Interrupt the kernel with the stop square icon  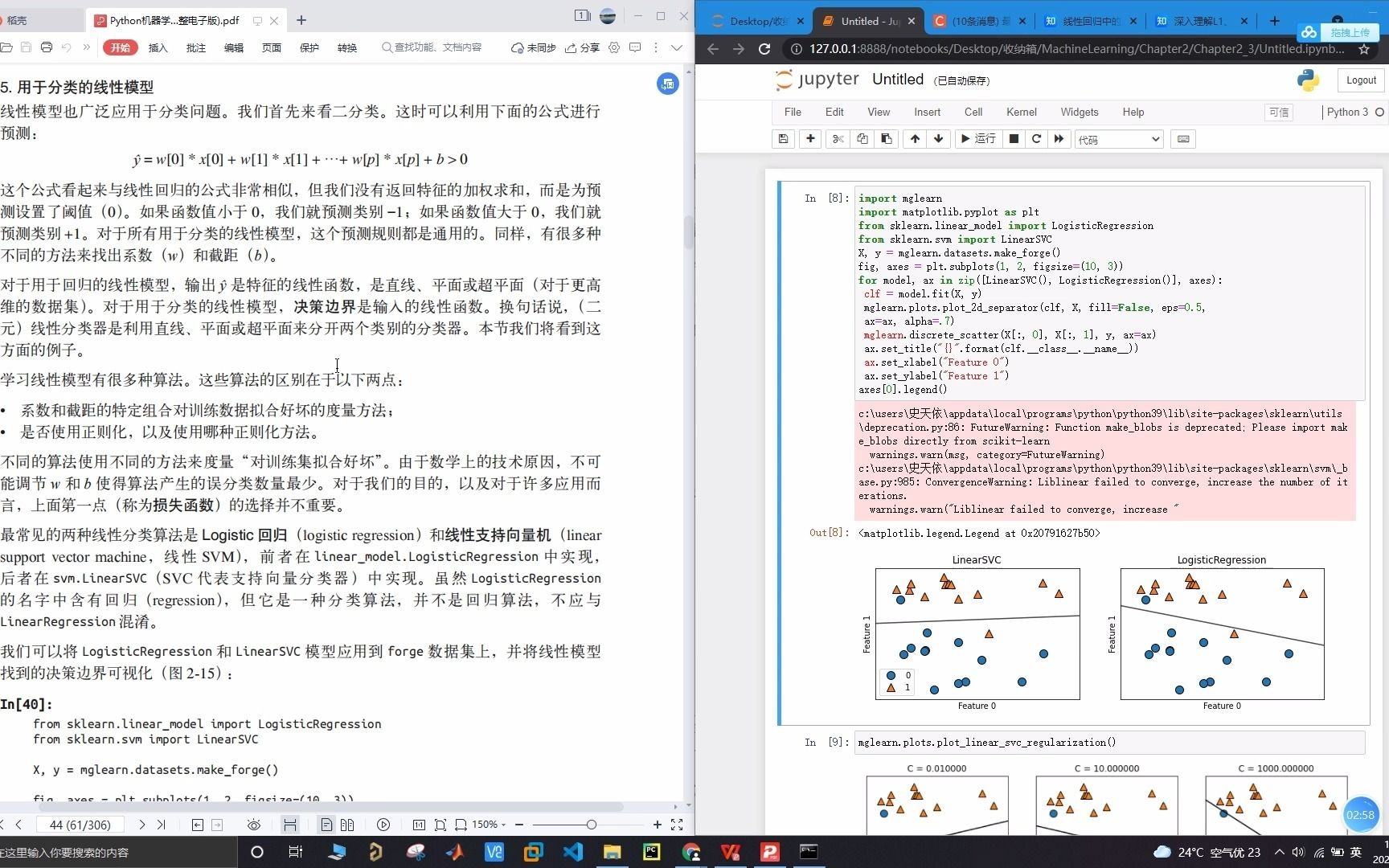1014,139
